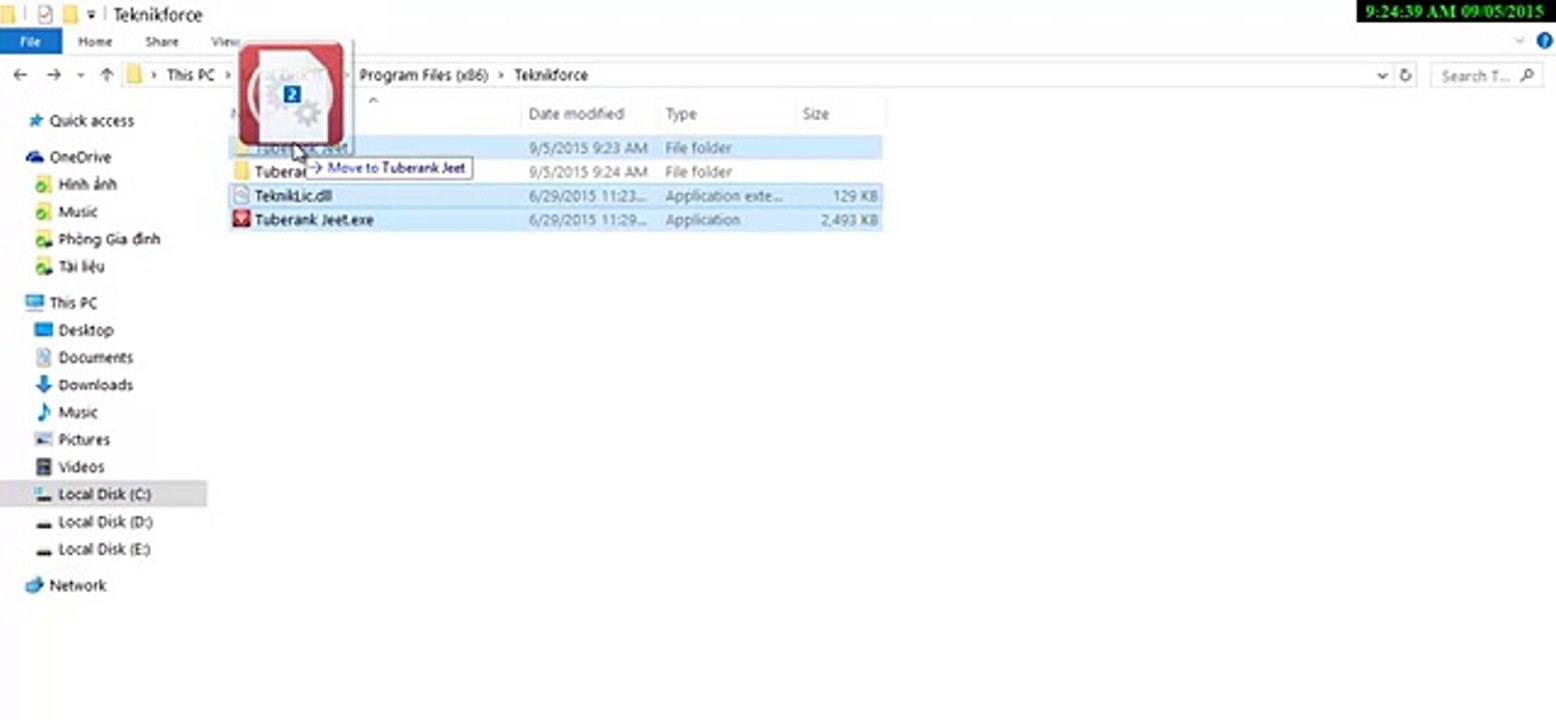The image size is (1556, 720).
Task: Click the OneDrive cloud icon
Action: [x=35, y=157]
